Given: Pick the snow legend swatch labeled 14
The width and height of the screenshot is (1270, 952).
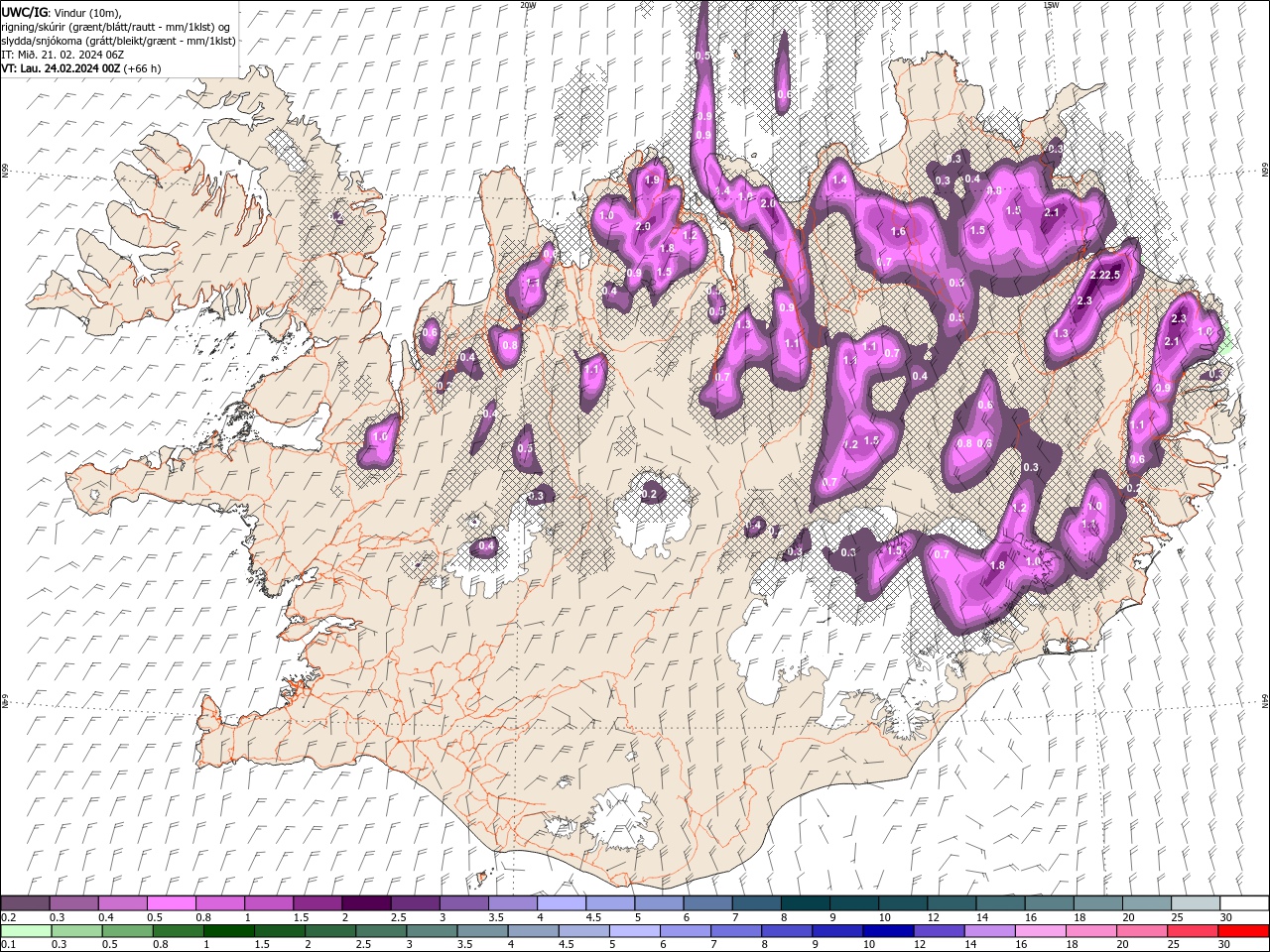Looking at the screenshot, I should (998, 903).
